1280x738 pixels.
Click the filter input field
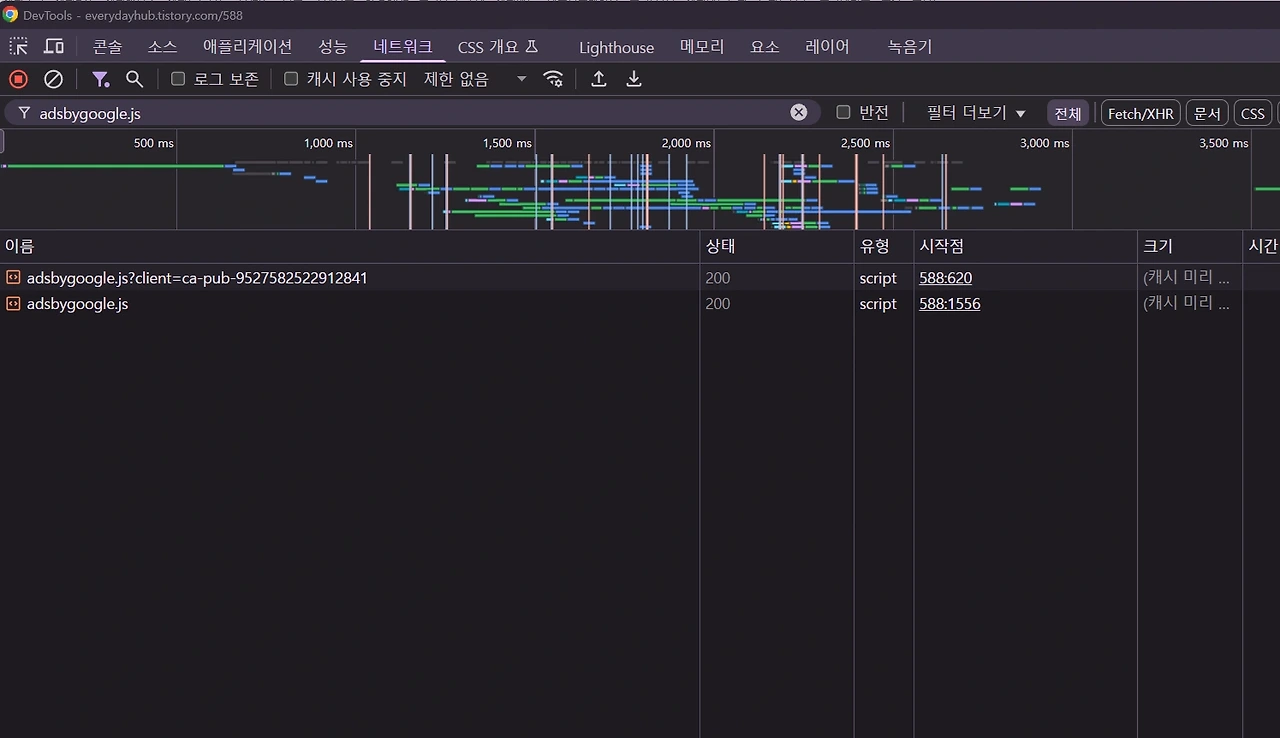pyautogui.click(x=412, y=113)
